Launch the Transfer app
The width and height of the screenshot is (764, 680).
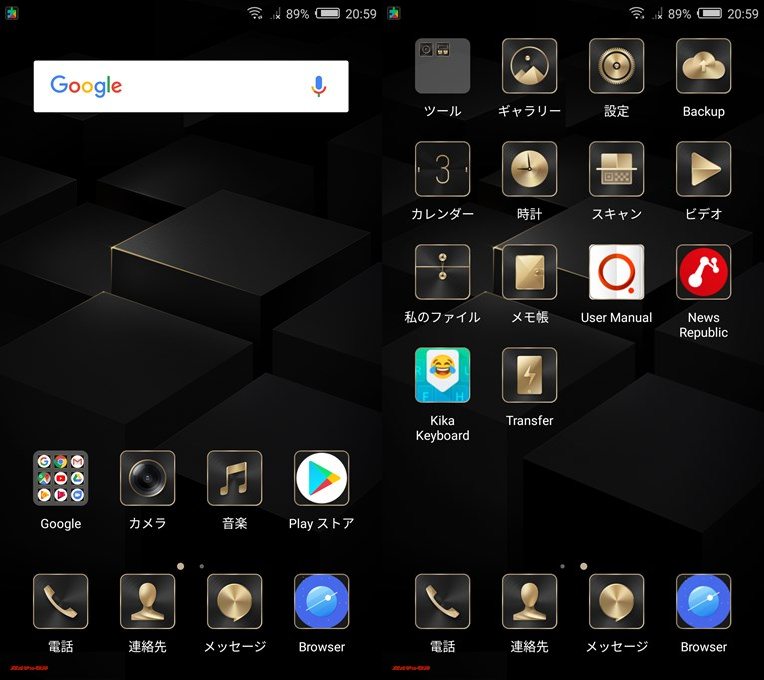529,375
